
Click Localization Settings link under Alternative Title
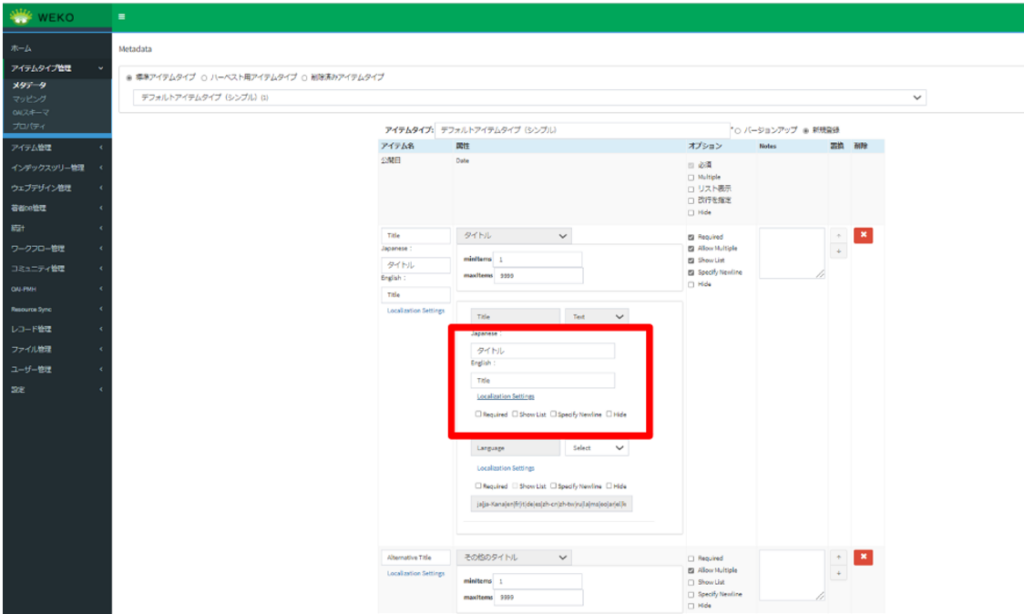415,573
